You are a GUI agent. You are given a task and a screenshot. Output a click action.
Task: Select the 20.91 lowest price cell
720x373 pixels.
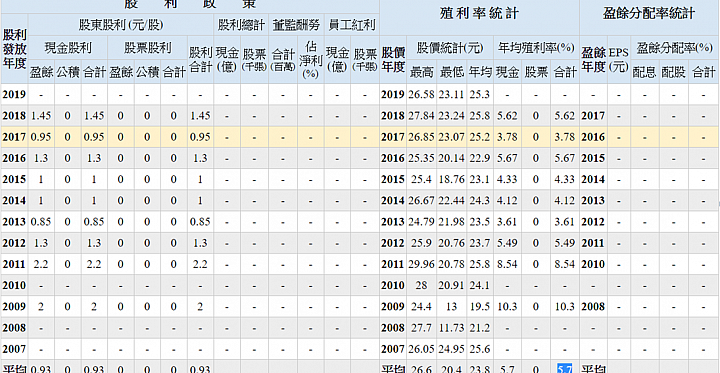click(x=451, y=285)
